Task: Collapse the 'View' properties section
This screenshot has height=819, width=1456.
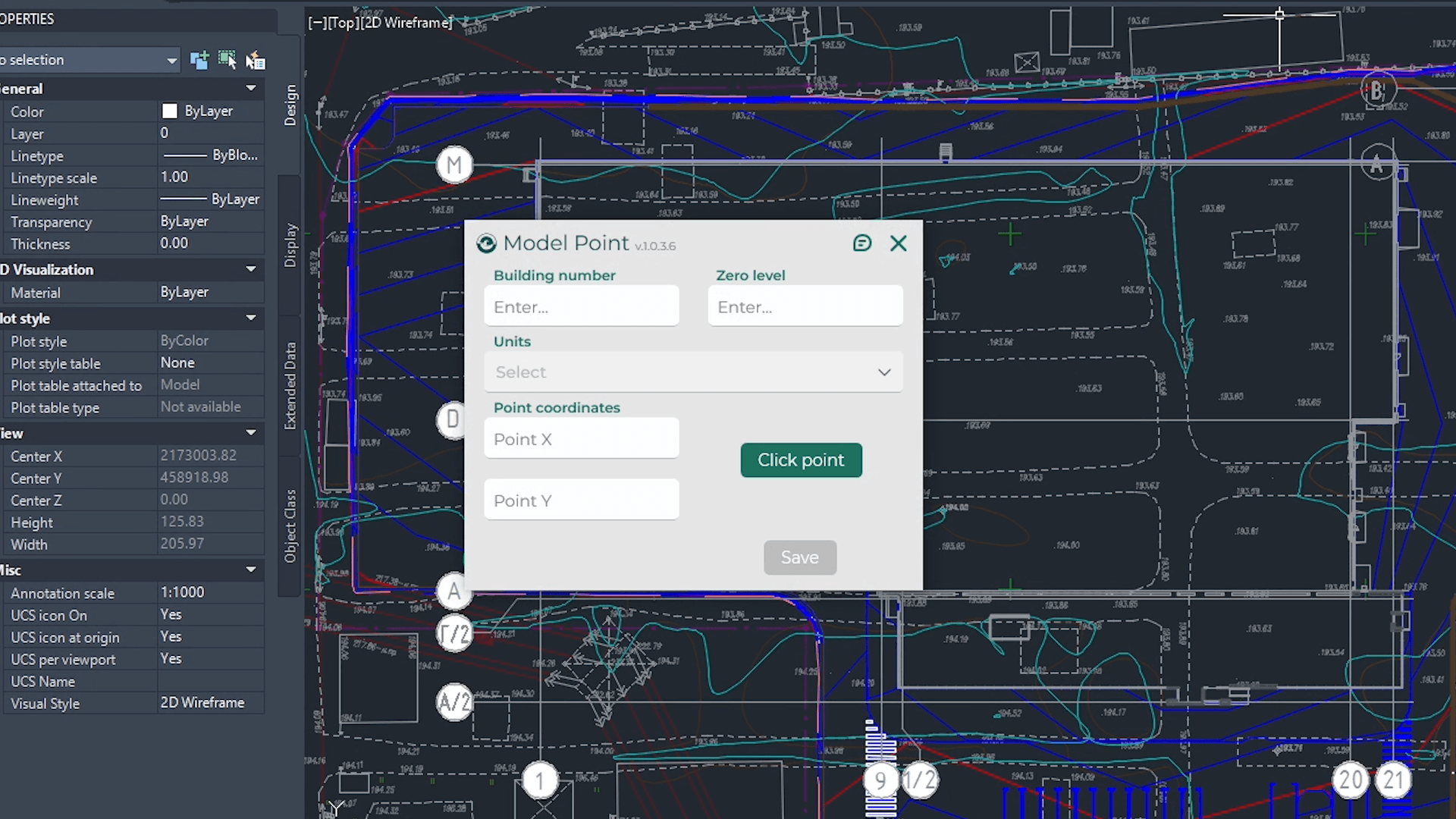Action: tap(251, 432)
